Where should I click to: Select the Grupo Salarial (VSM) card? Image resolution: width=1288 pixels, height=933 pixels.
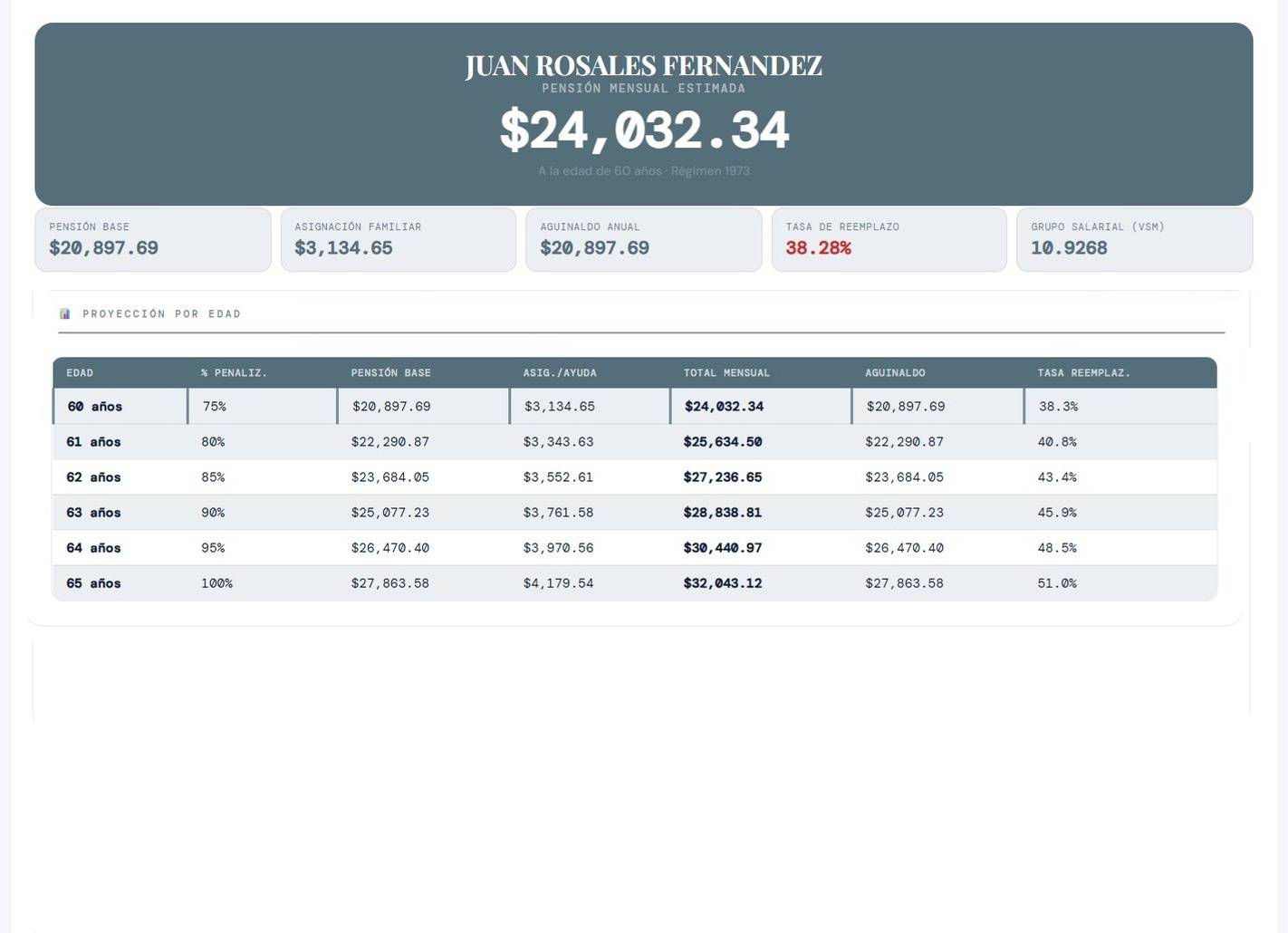tap(1135, 240)
